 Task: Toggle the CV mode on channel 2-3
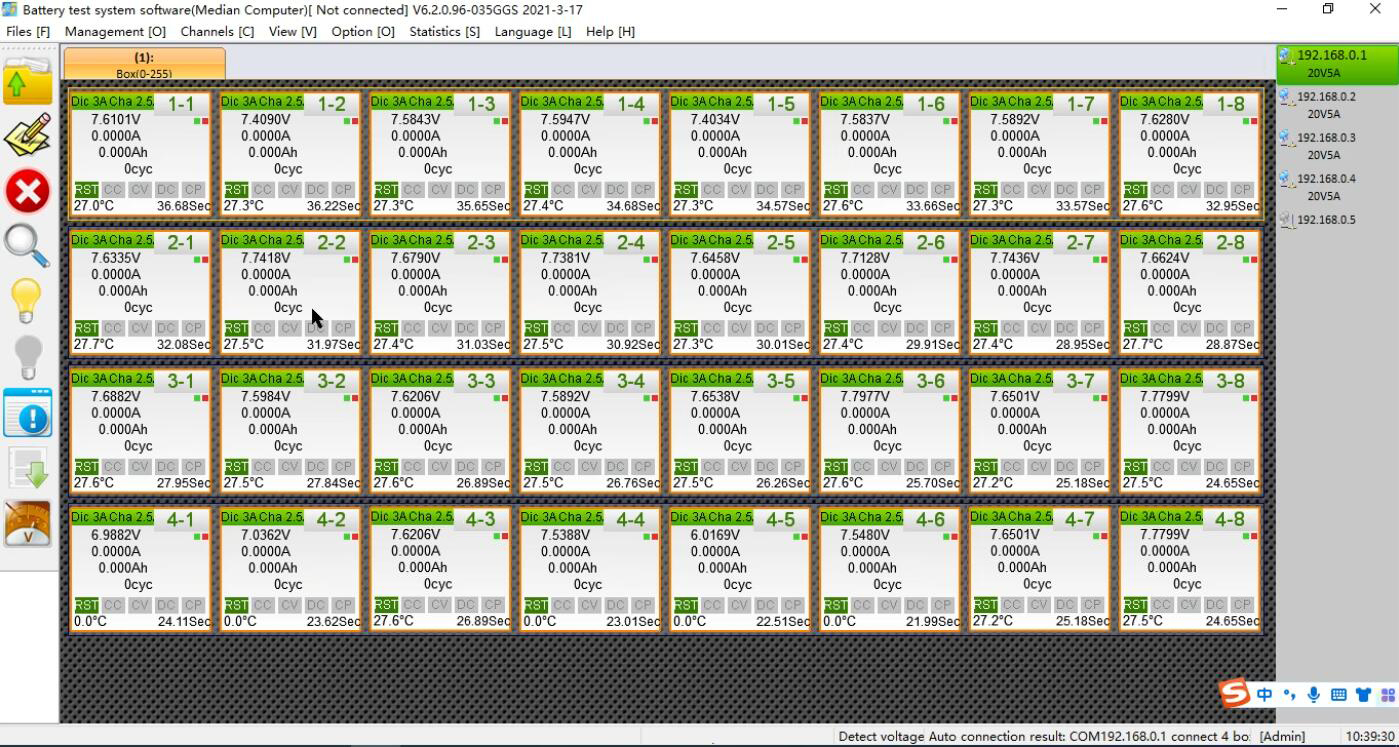440,328
